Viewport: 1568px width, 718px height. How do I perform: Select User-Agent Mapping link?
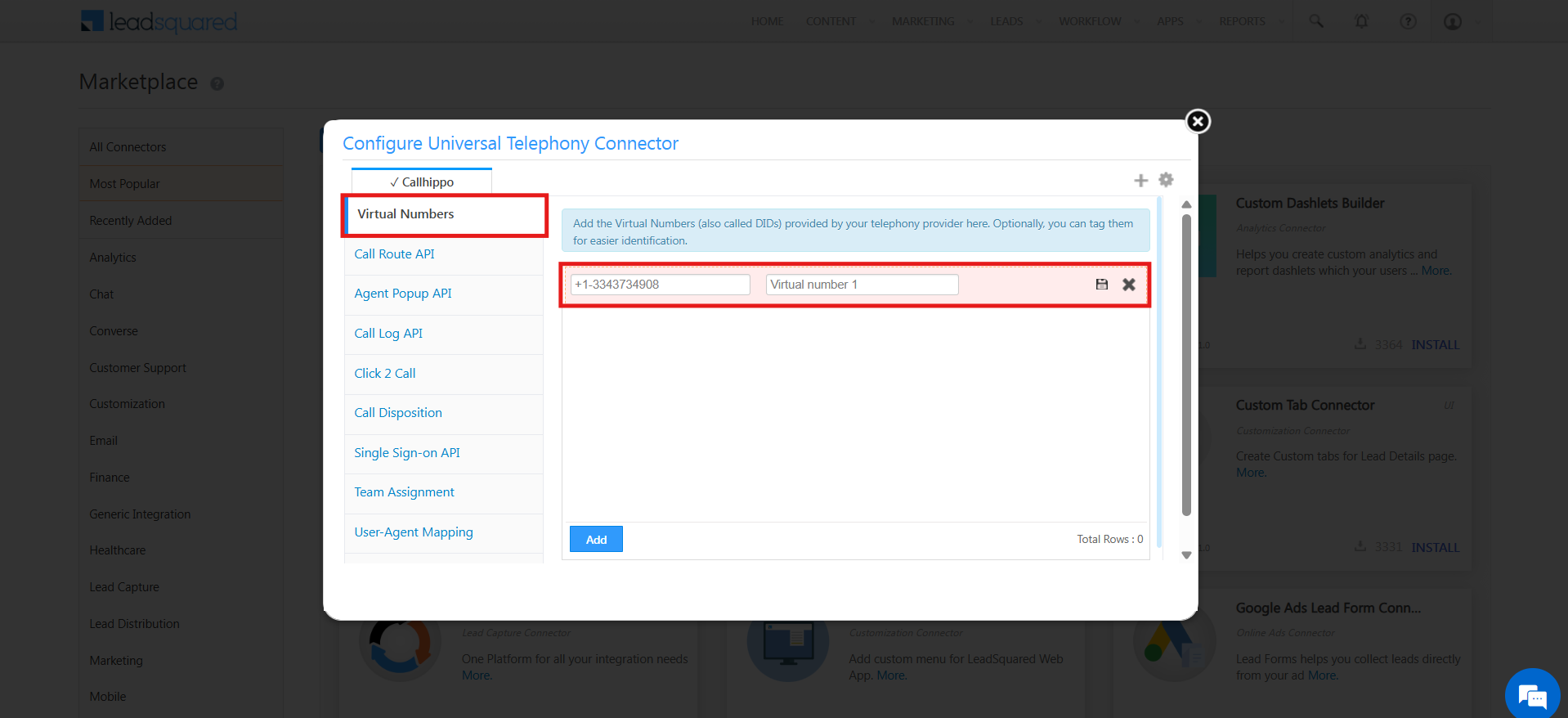pyautogui.click(x=414, y=532)
